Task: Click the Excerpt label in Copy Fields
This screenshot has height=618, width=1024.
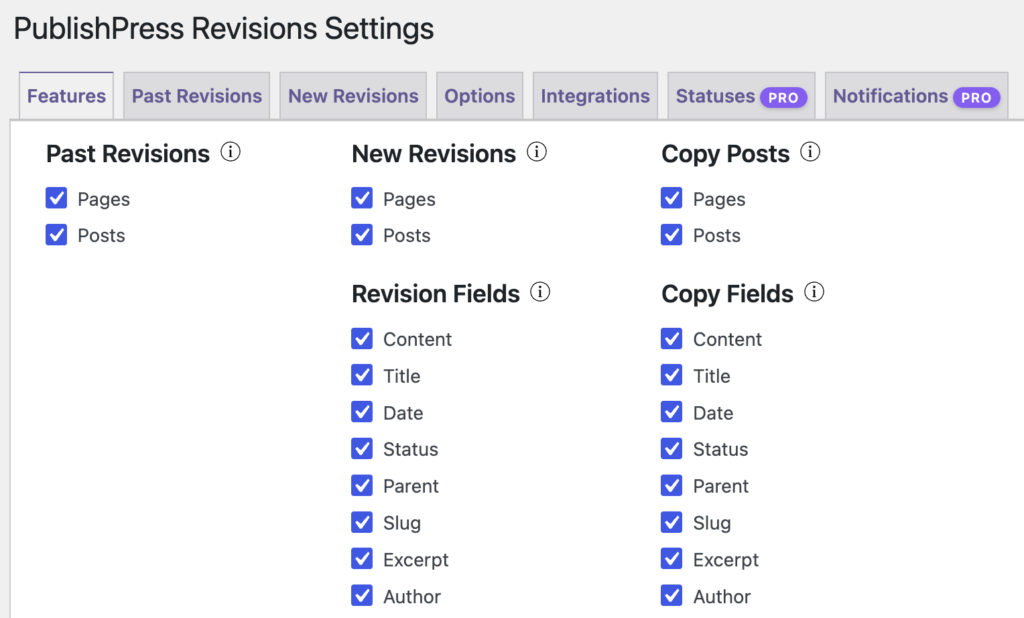Action: 726,560
